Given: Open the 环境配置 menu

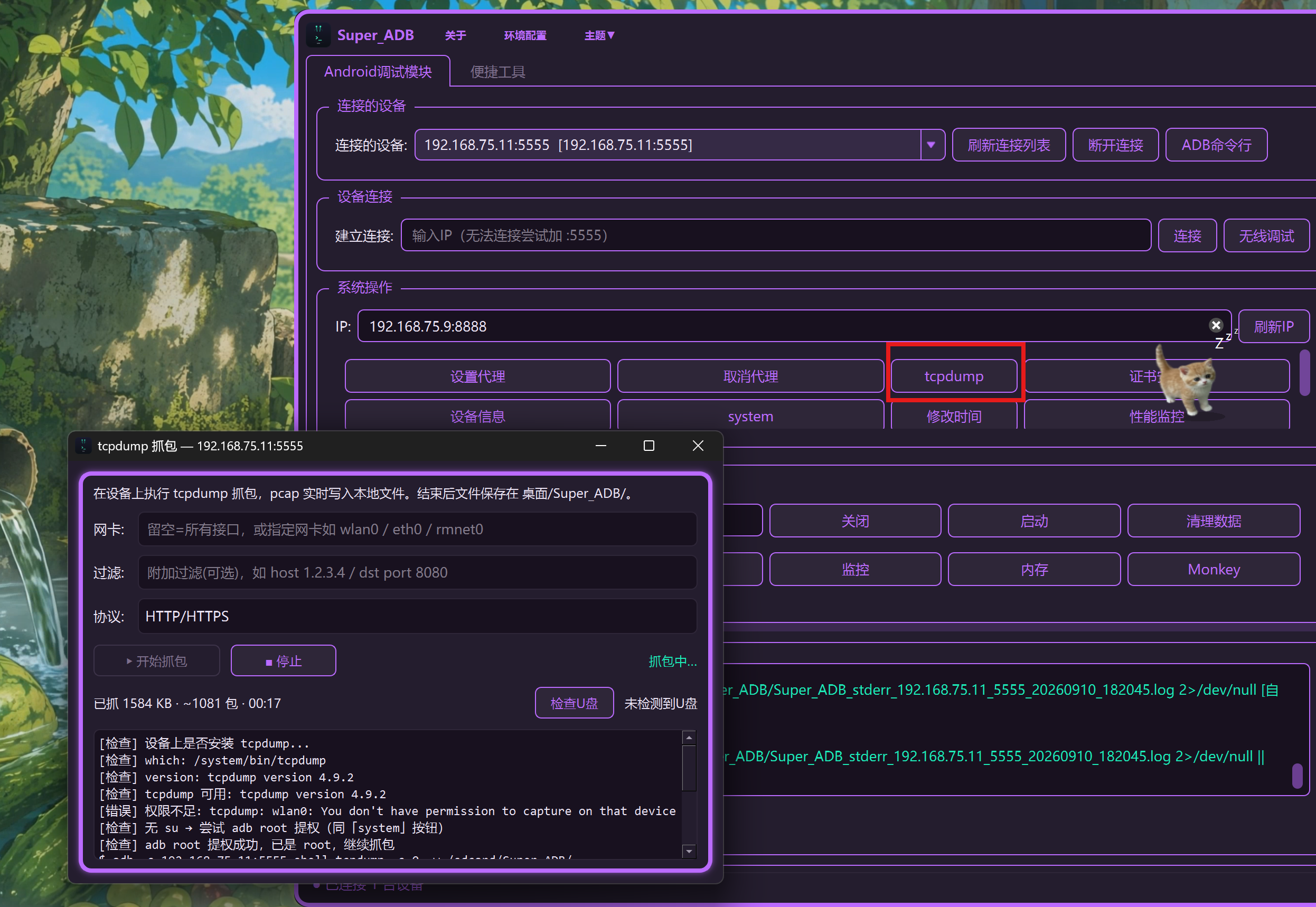Looking at the screenshot, I should [525, 35].
